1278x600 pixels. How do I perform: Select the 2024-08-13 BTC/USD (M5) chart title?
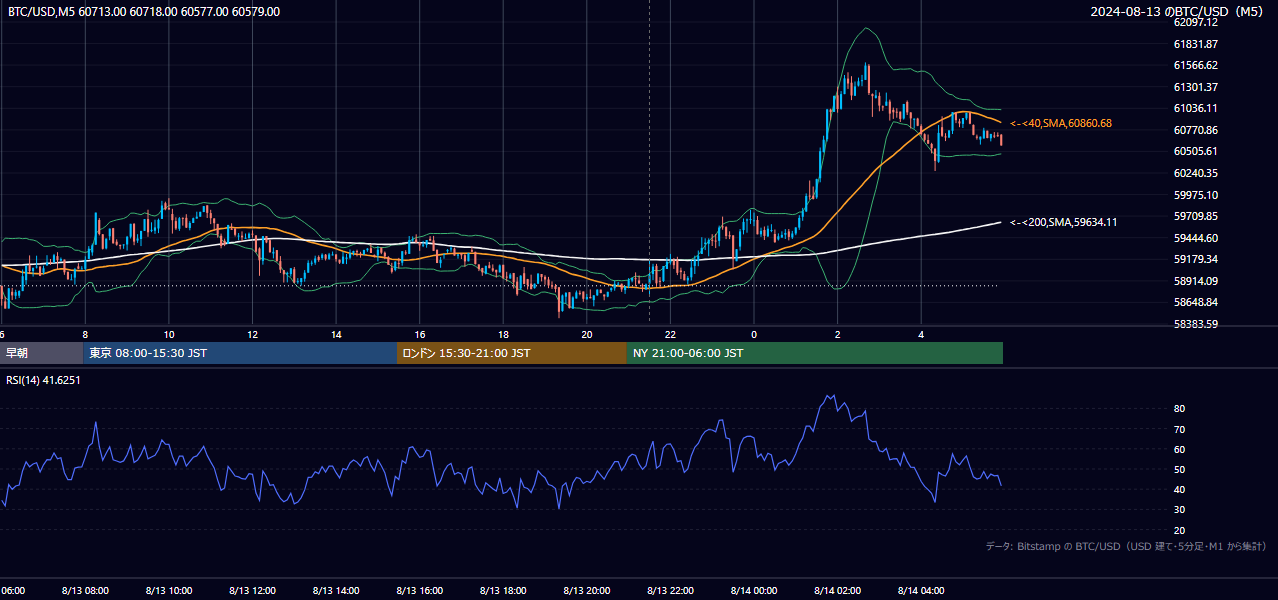pos(1178,12)
